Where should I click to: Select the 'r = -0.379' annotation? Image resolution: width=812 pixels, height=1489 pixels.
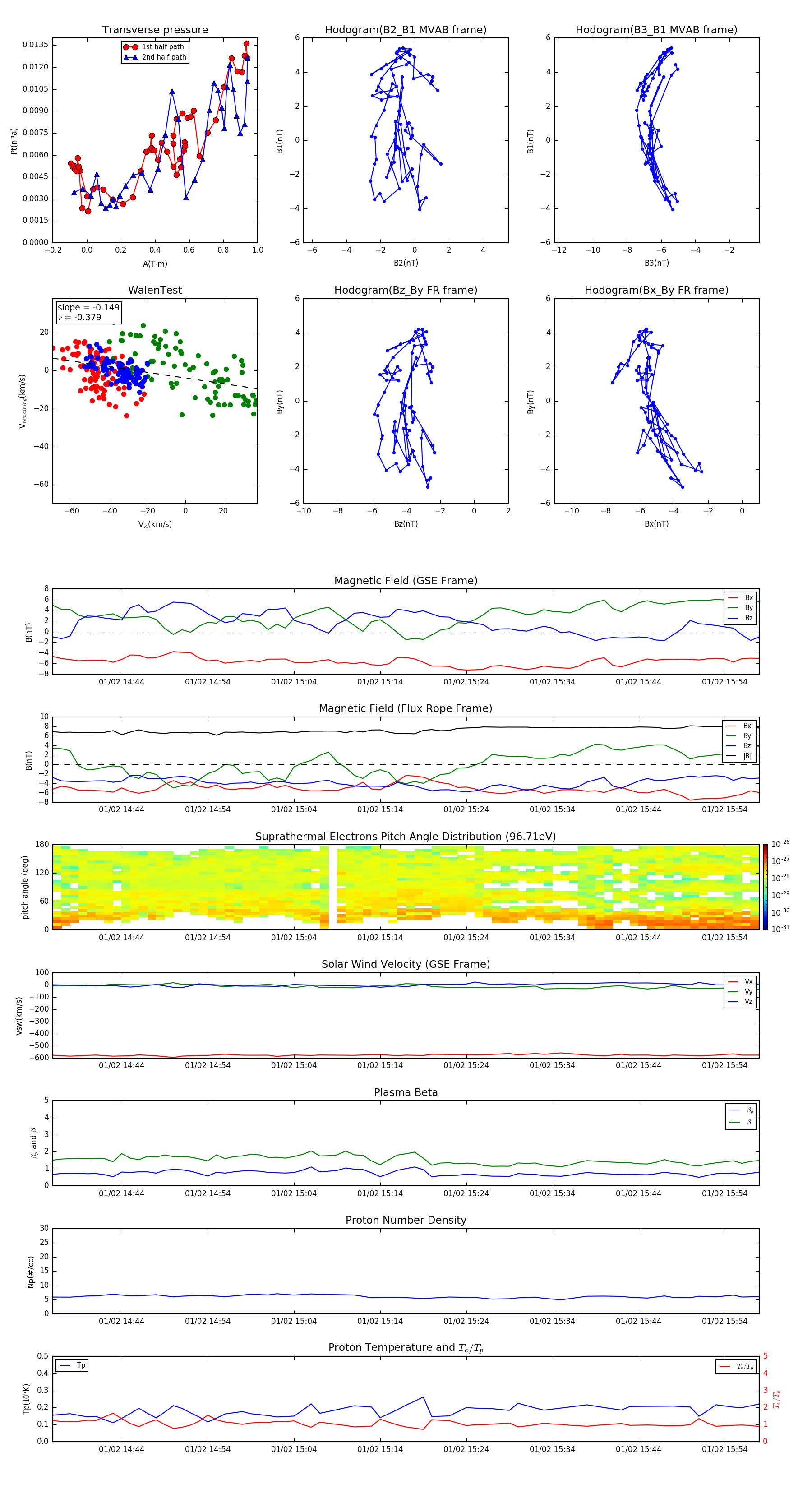point(80,317)
